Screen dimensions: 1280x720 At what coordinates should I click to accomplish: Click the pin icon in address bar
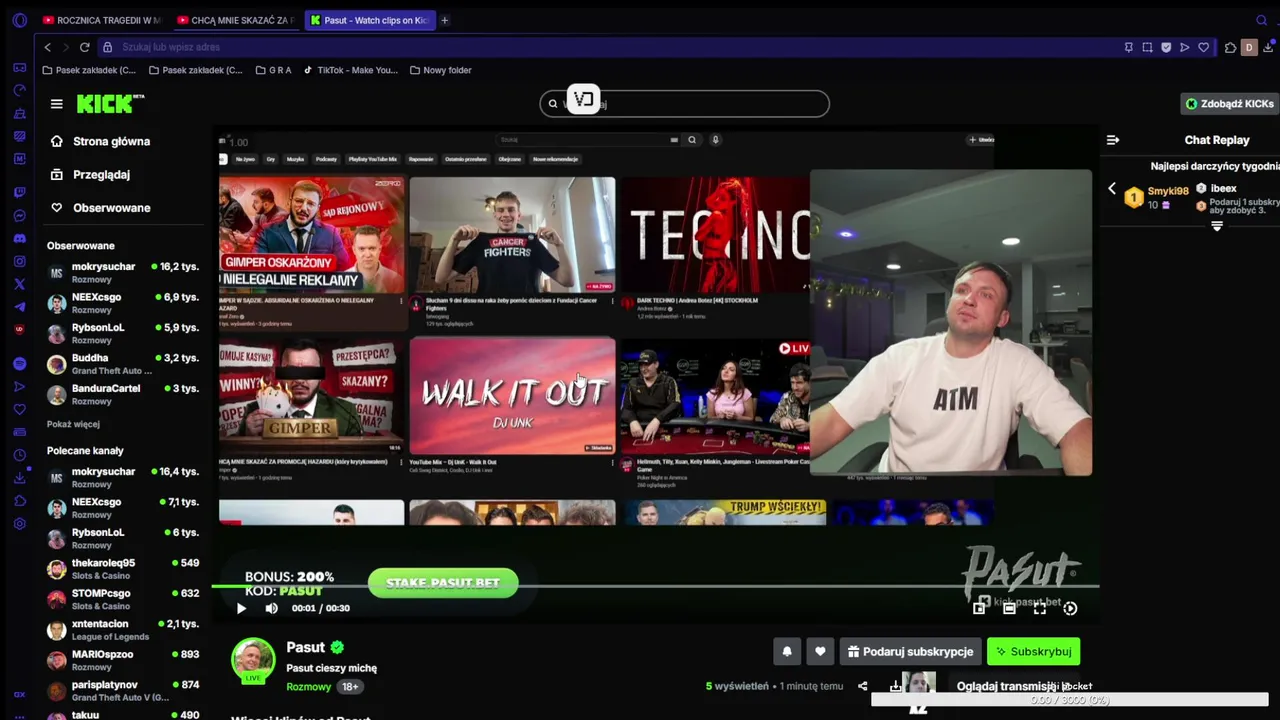click(x=1129, y=47)
